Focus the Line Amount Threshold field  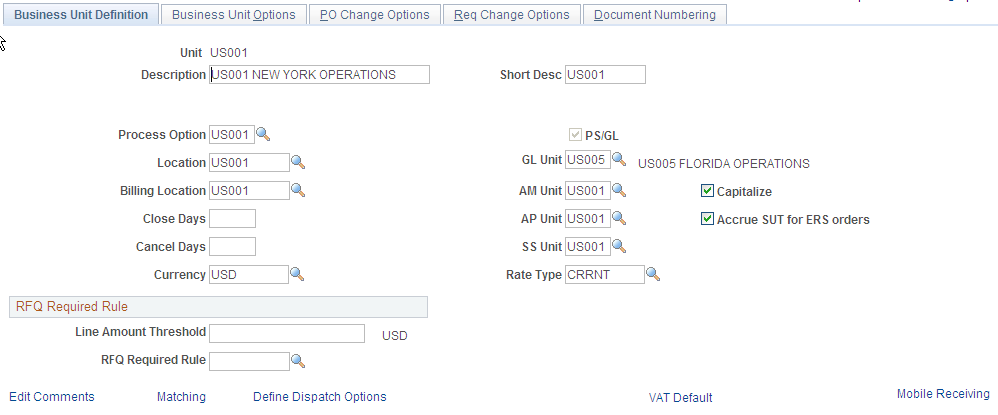click(287, 334)
